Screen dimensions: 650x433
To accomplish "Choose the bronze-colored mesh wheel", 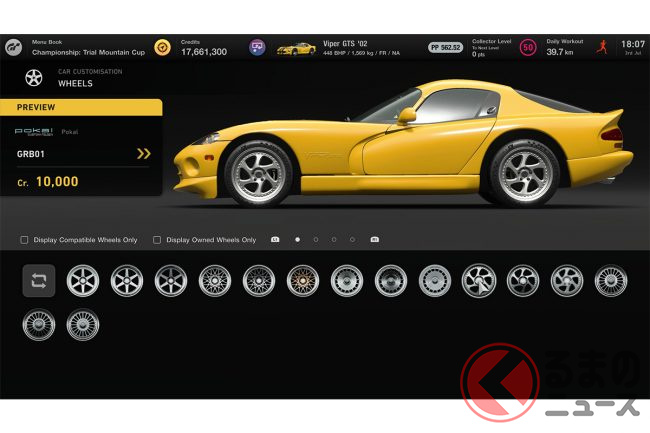I will pos(303,281).
